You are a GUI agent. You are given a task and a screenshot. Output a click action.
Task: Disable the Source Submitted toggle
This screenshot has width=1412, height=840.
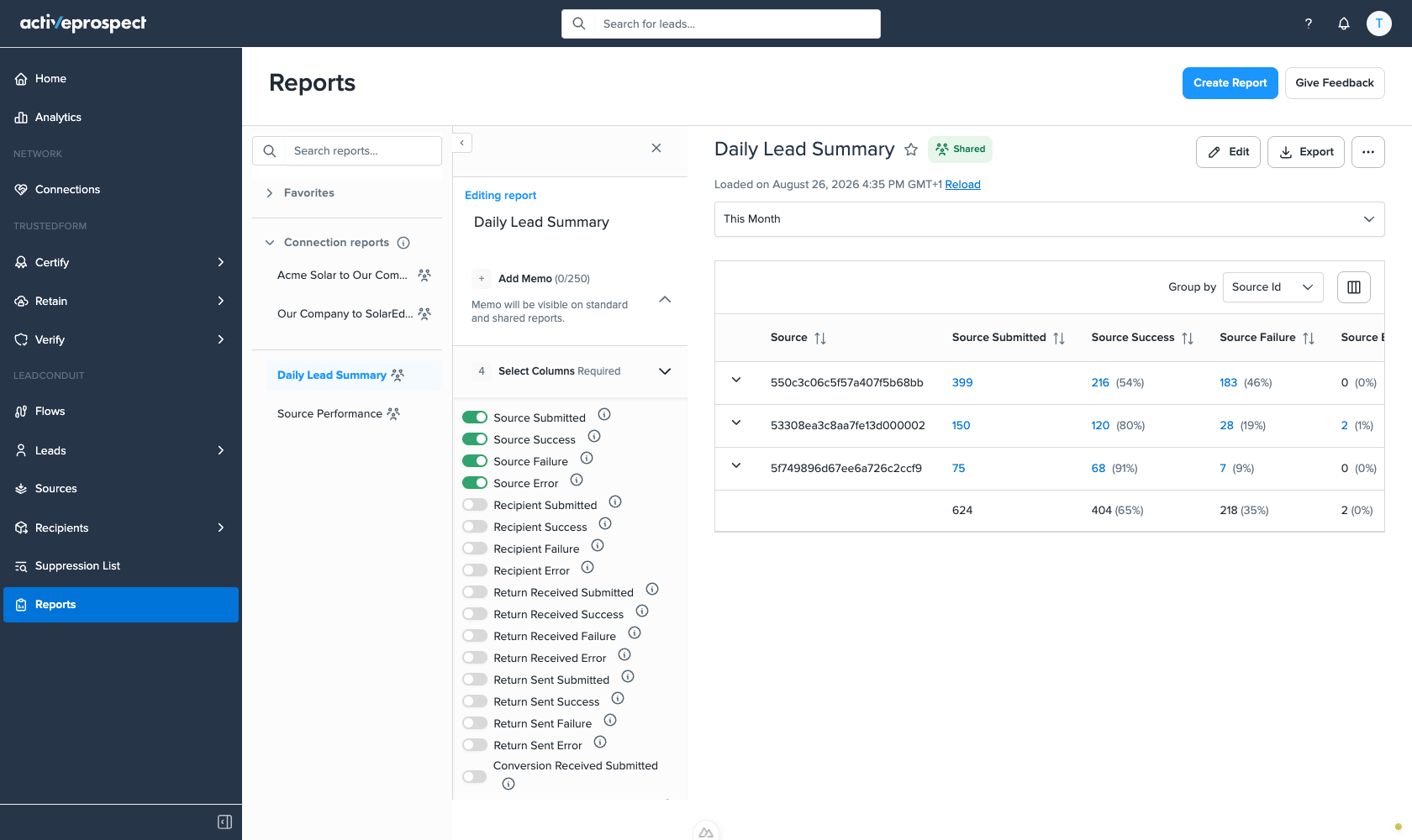(x=475, y=417)
